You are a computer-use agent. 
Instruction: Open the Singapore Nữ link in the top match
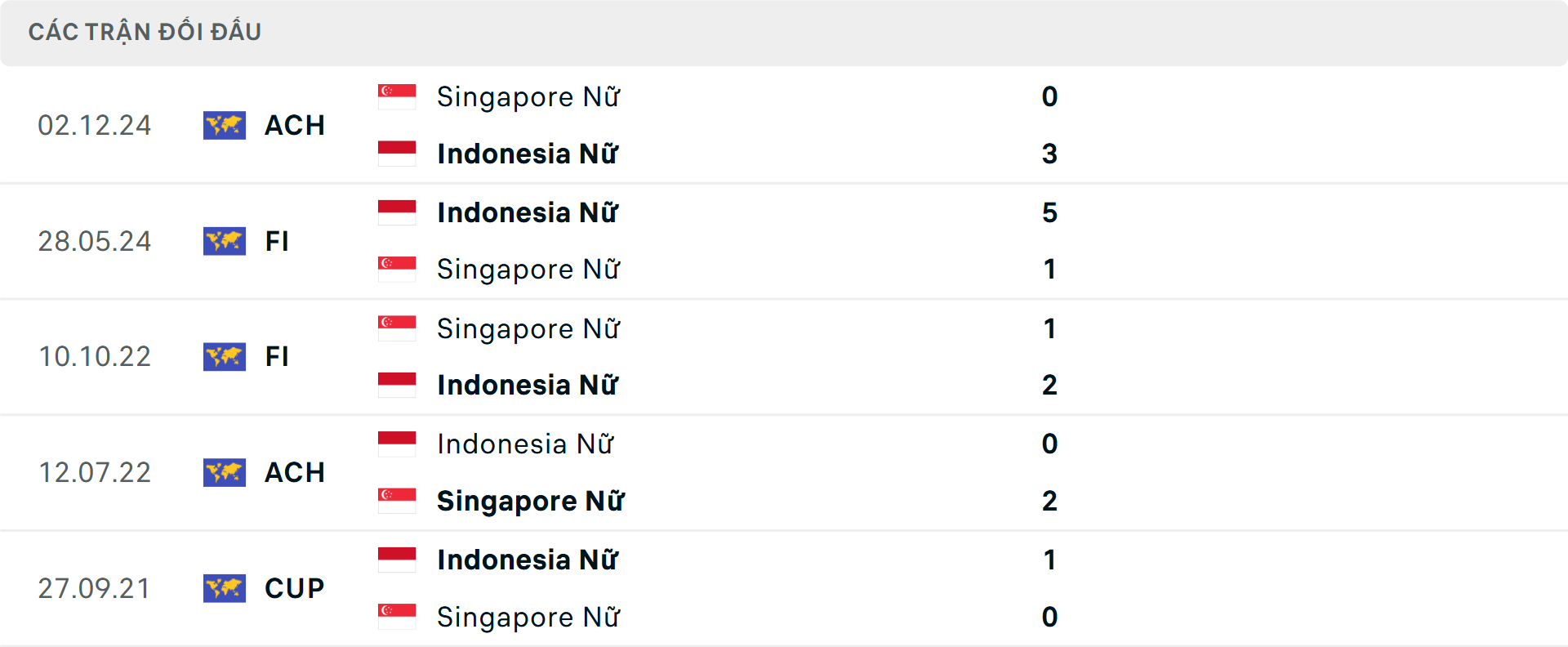pyautogui.click(x=528, y=96)
